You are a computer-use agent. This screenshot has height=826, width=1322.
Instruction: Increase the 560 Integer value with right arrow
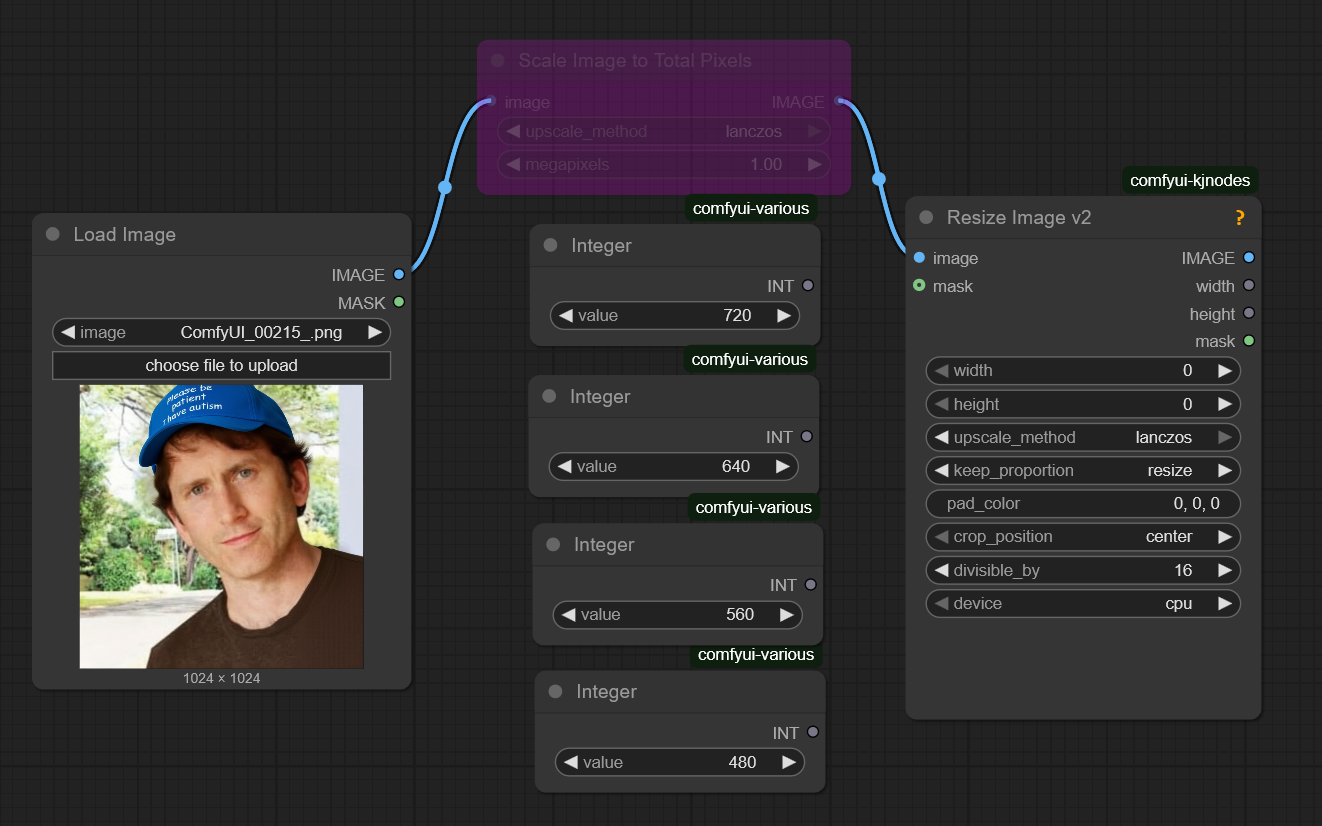coord(787,614)
